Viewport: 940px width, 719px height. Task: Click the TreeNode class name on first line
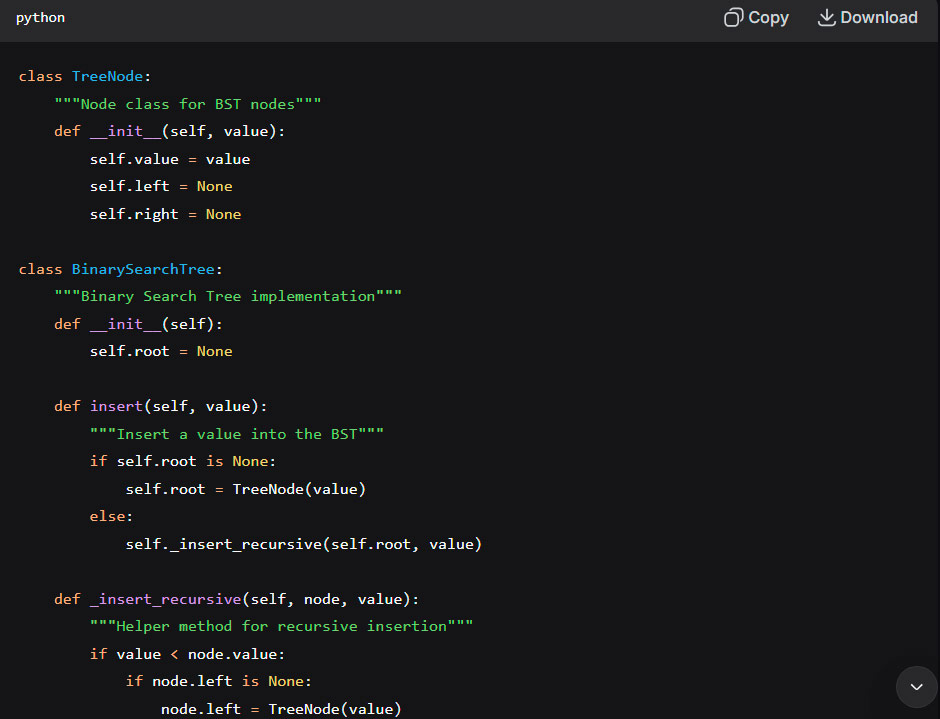(107, 76)
